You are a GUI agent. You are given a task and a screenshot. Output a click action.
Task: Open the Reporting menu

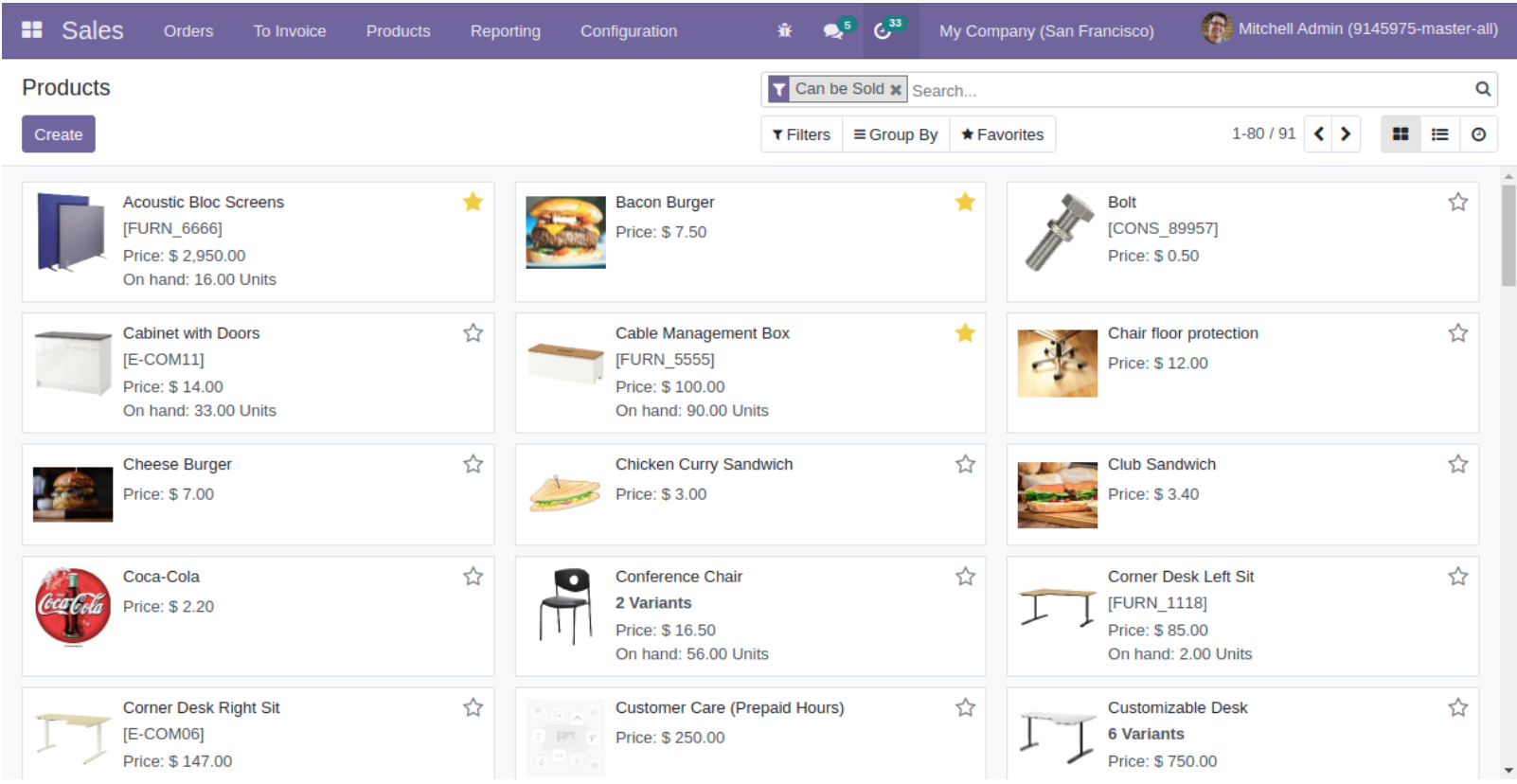point(505,31)
